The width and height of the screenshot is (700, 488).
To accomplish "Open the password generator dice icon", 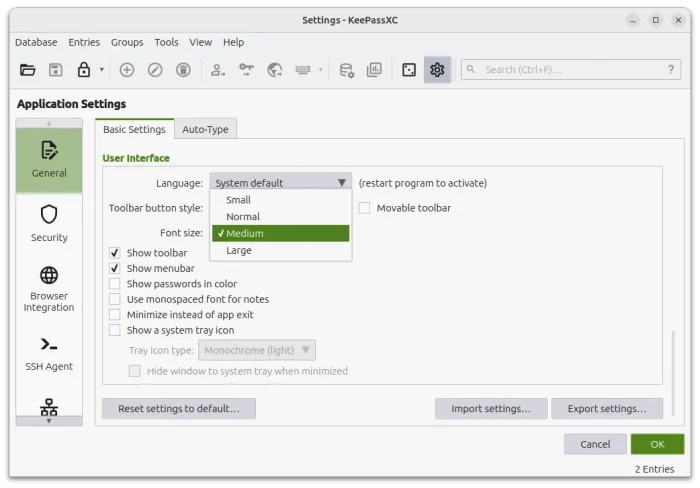I will pos(409,70).
